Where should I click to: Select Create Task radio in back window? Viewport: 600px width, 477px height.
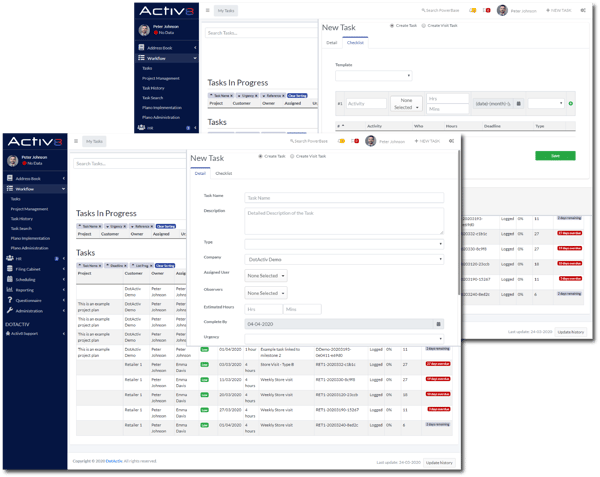(392, 26)
